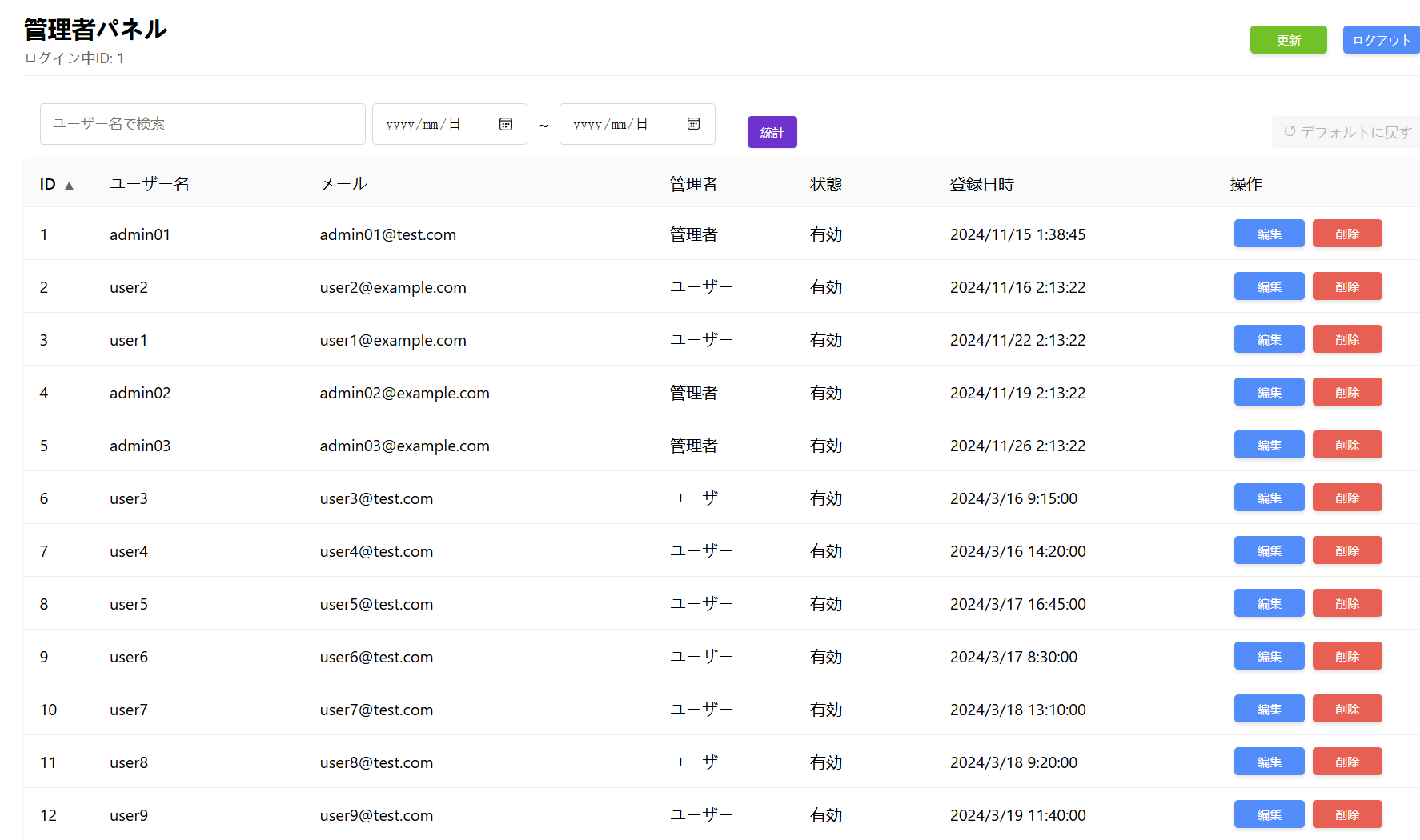Select email user2@example.com

(x=393, y=287)
